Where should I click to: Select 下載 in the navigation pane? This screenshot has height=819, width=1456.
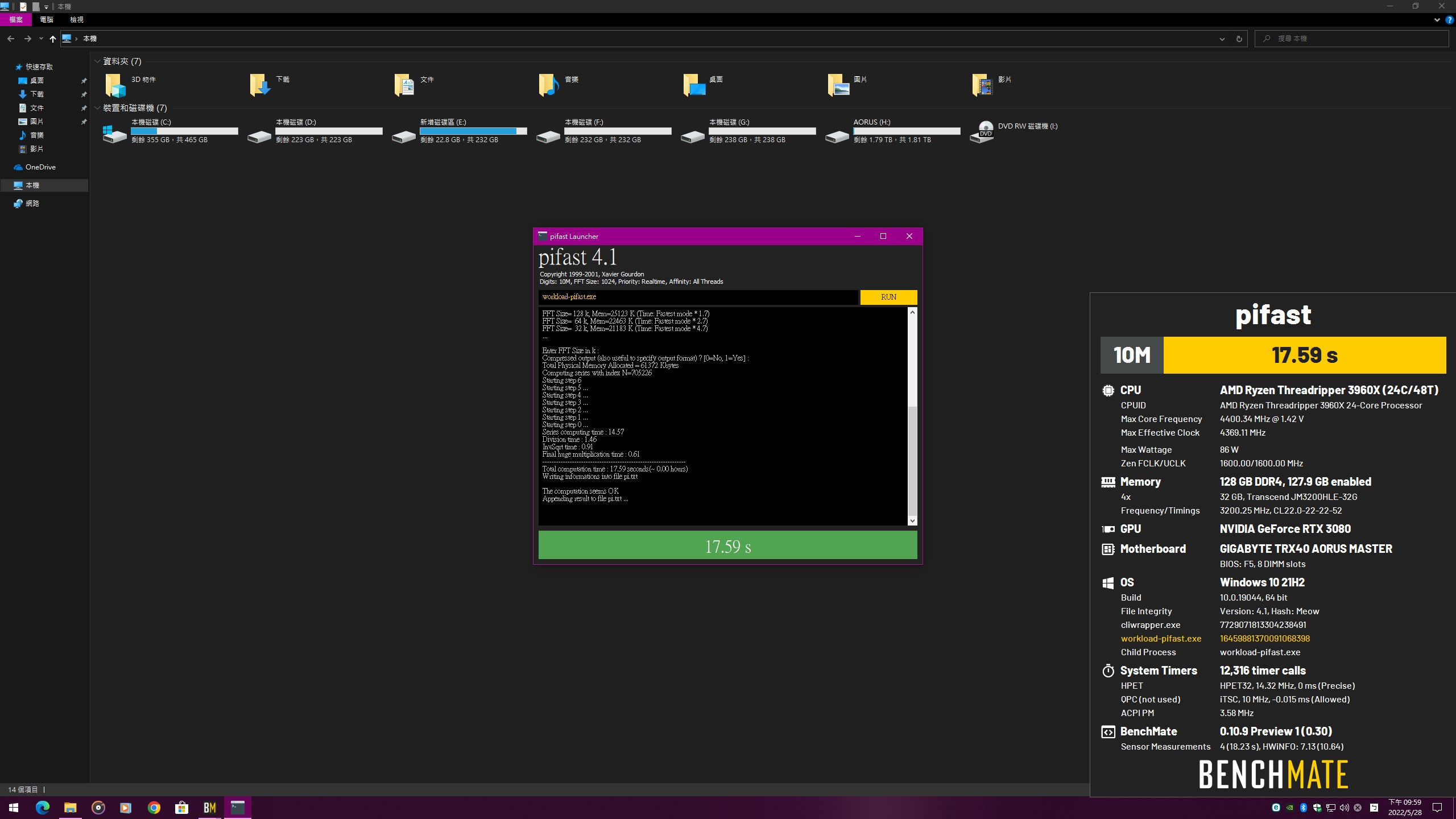pyautogui.click(x=37, y=94)
